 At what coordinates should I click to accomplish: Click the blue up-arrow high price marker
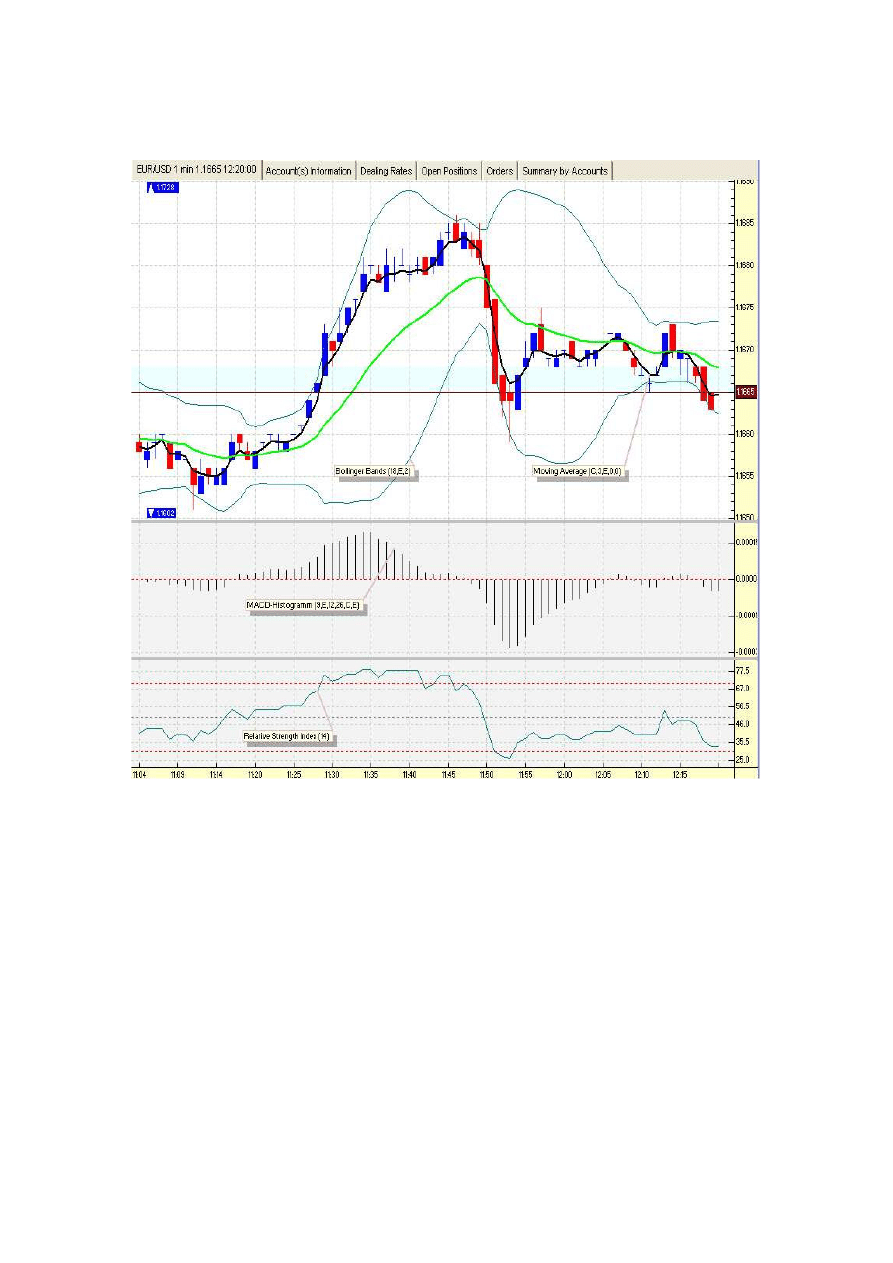click(x=161, y=187)
